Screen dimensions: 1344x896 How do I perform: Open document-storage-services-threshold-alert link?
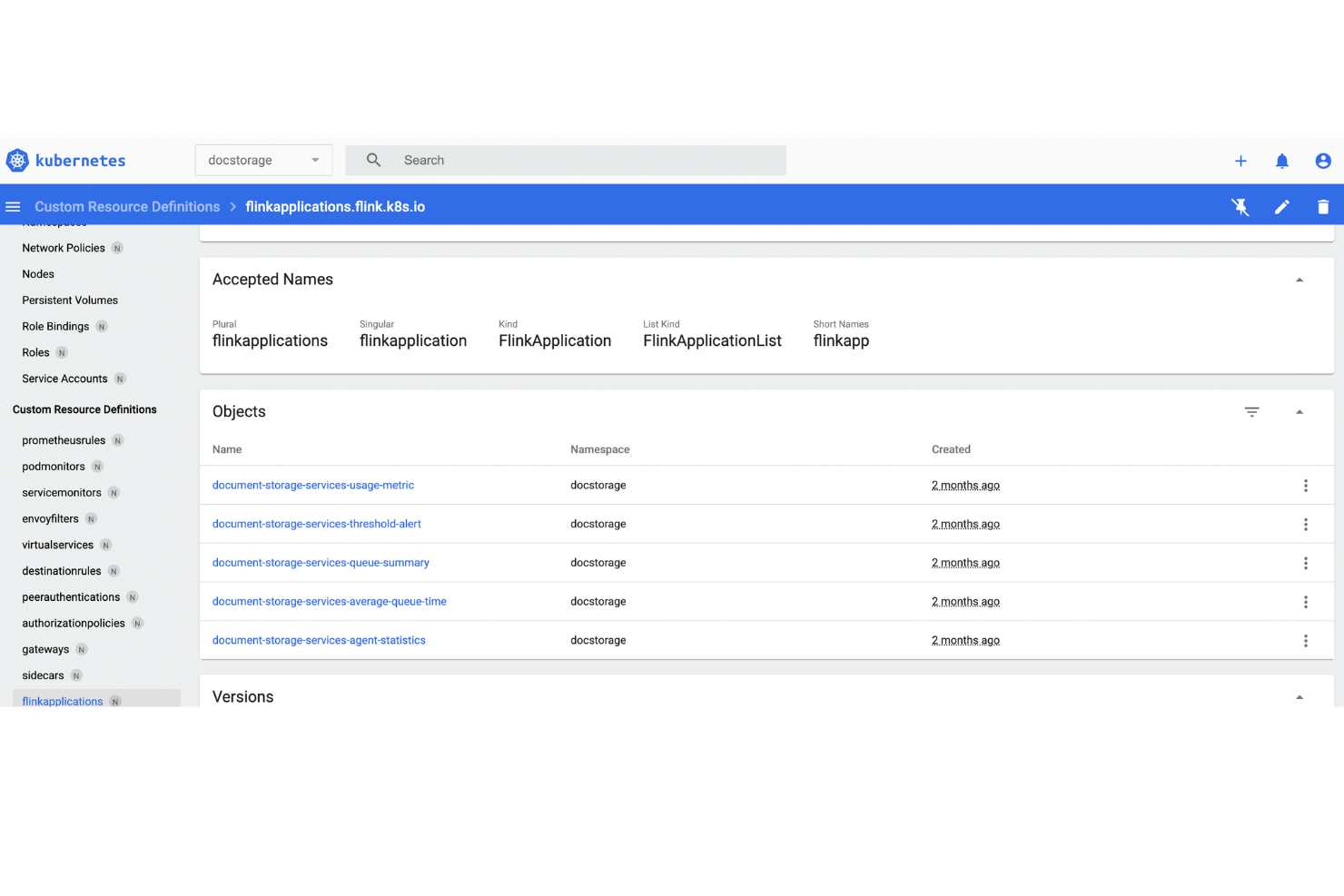pos(317,525)
